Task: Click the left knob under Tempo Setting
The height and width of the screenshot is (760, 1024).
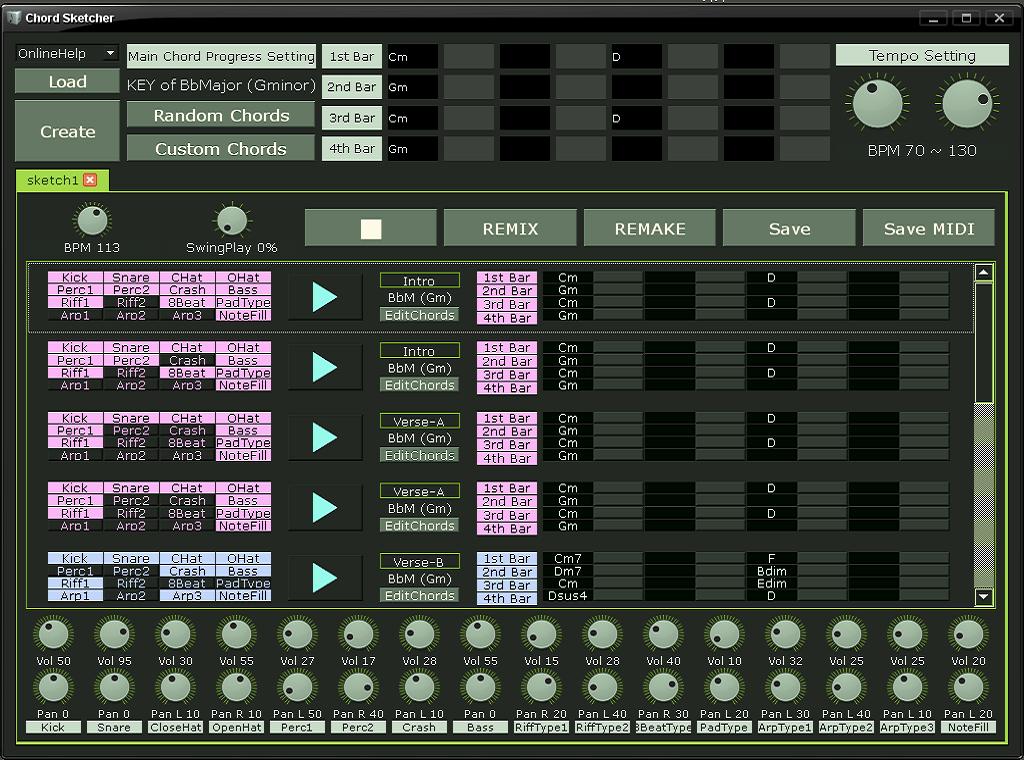Action: coord(878,104)
